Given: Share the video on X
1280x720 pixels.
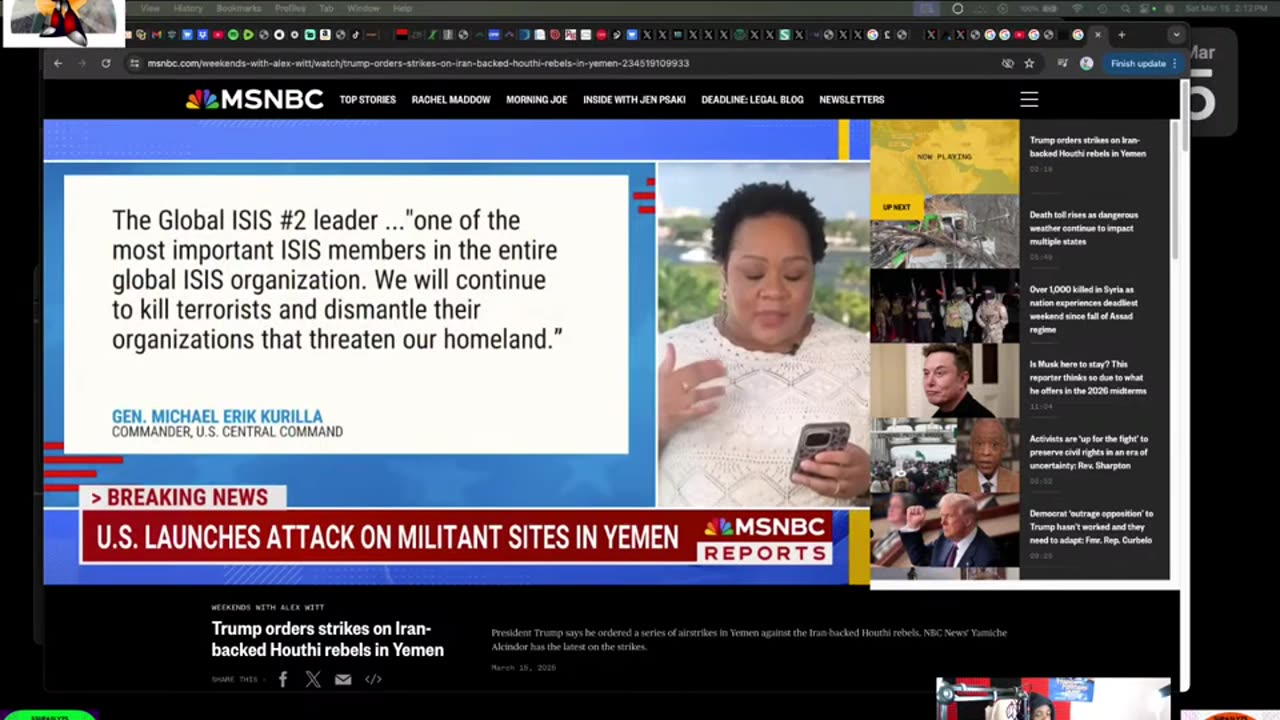Looking at the screenshot, I should [x=313, y=679].
